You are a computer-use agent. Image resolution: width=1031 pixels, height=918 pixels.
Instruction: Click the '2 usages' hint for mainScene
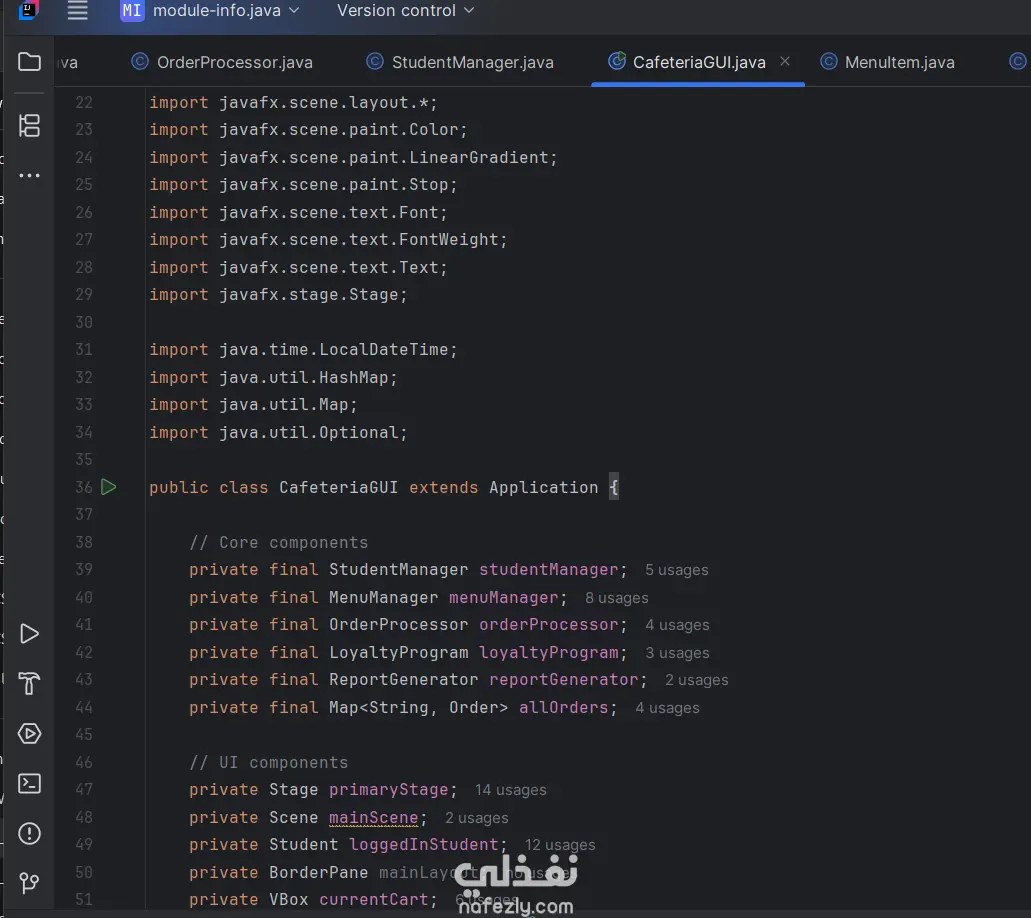coord(477,818)
